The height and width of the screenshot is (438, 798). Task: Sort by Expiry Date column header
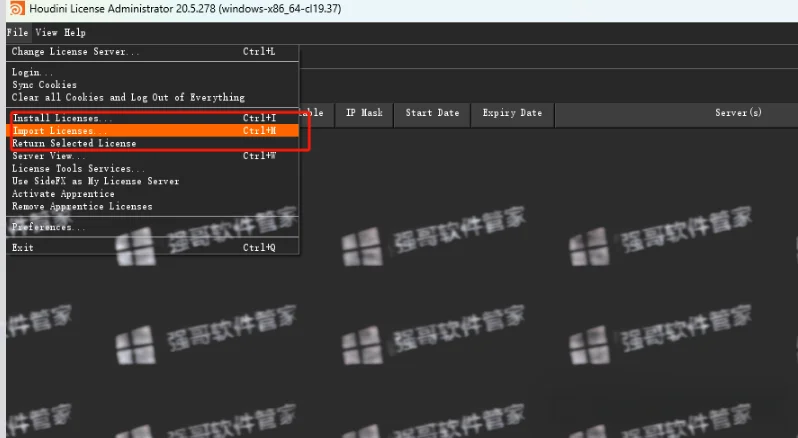(x=512, y=113)
